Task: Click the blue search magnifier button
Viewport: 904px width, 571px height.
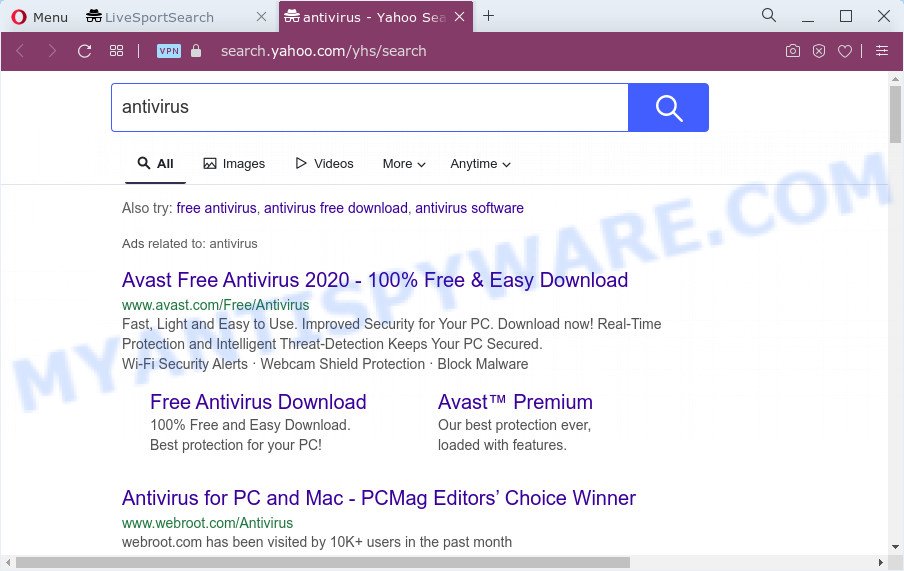Action: pyautogui.click(x=668, y=107)
